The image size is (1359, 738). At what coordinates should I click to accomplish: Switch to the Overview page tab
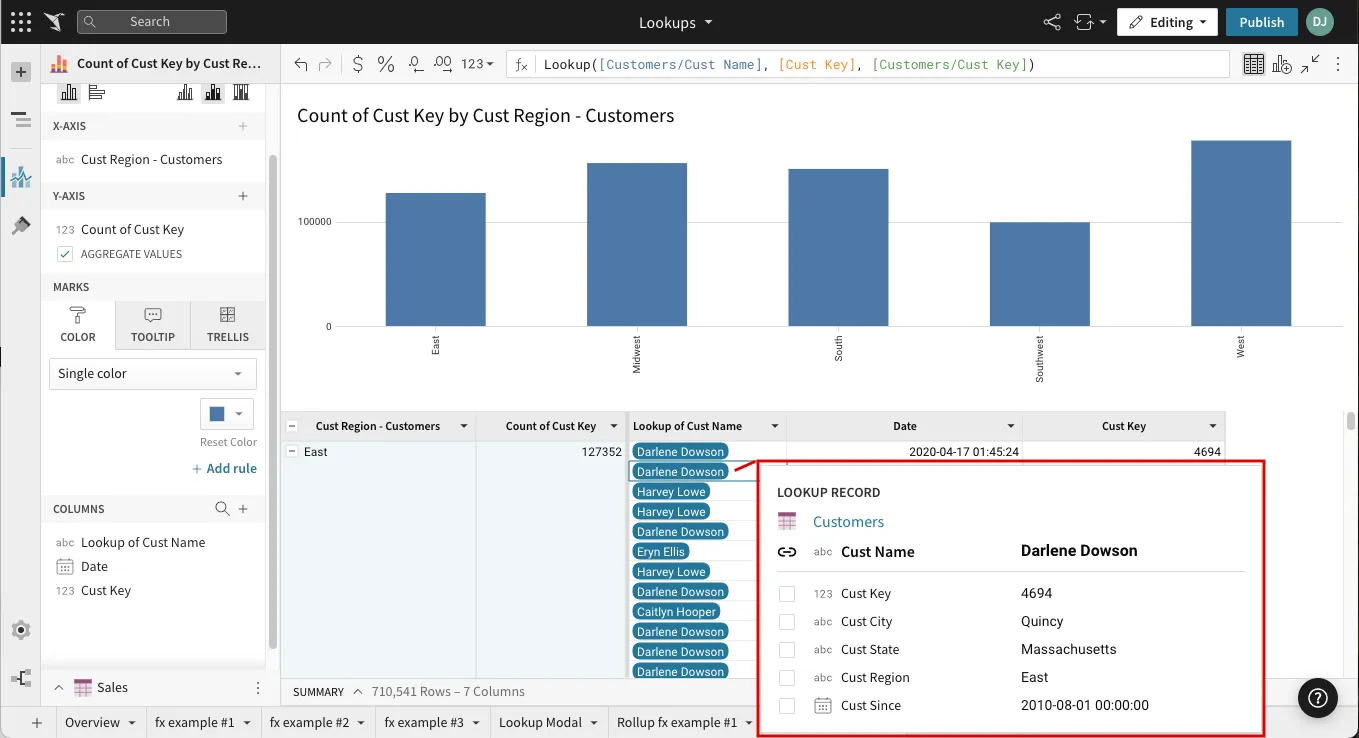pyautogui.click(x=101, y=722)
